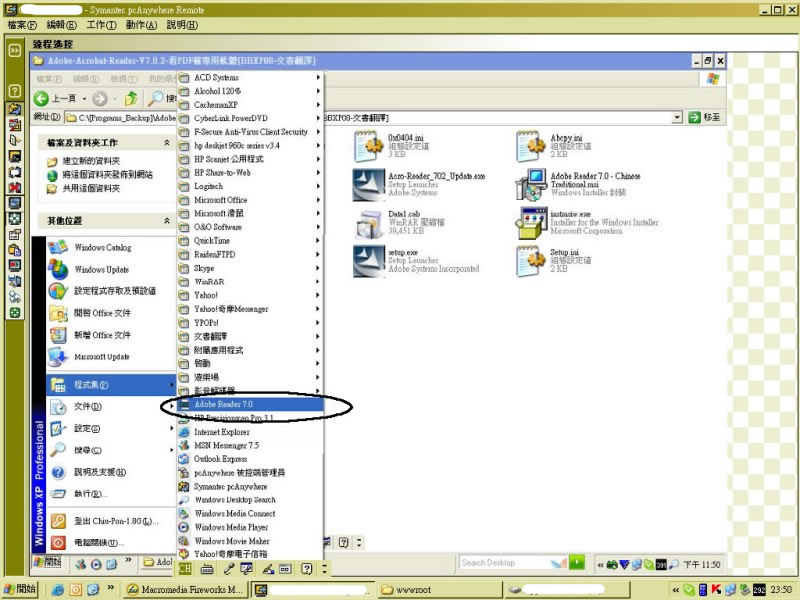The height and width of the screenshot is (600, 800).
Task: Open the Skype program folder
Action: [250, 268]
